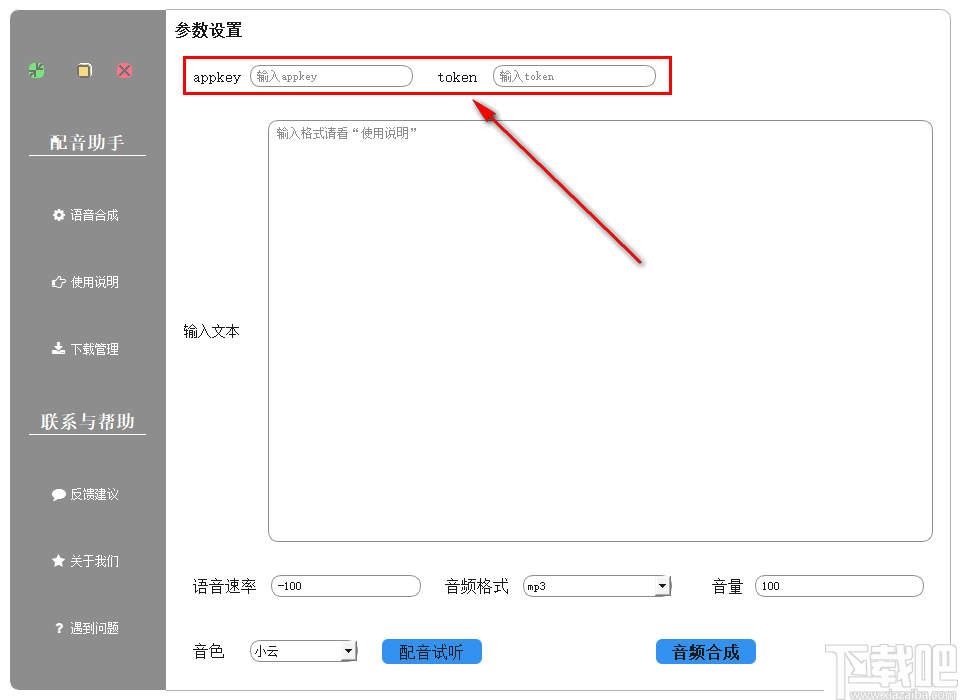This screenshot has width=960, height=700.
Task: Switch to the 配音助手 section
Action: 87,141
